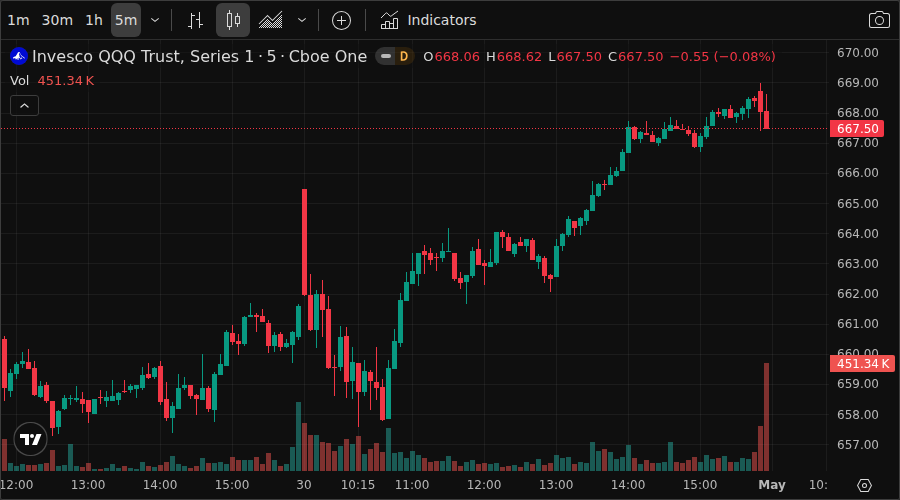Viewport: 900px width, 500px height.
Task: Click the 30 date marker on time axis
Action: click(x=304, y=485)
